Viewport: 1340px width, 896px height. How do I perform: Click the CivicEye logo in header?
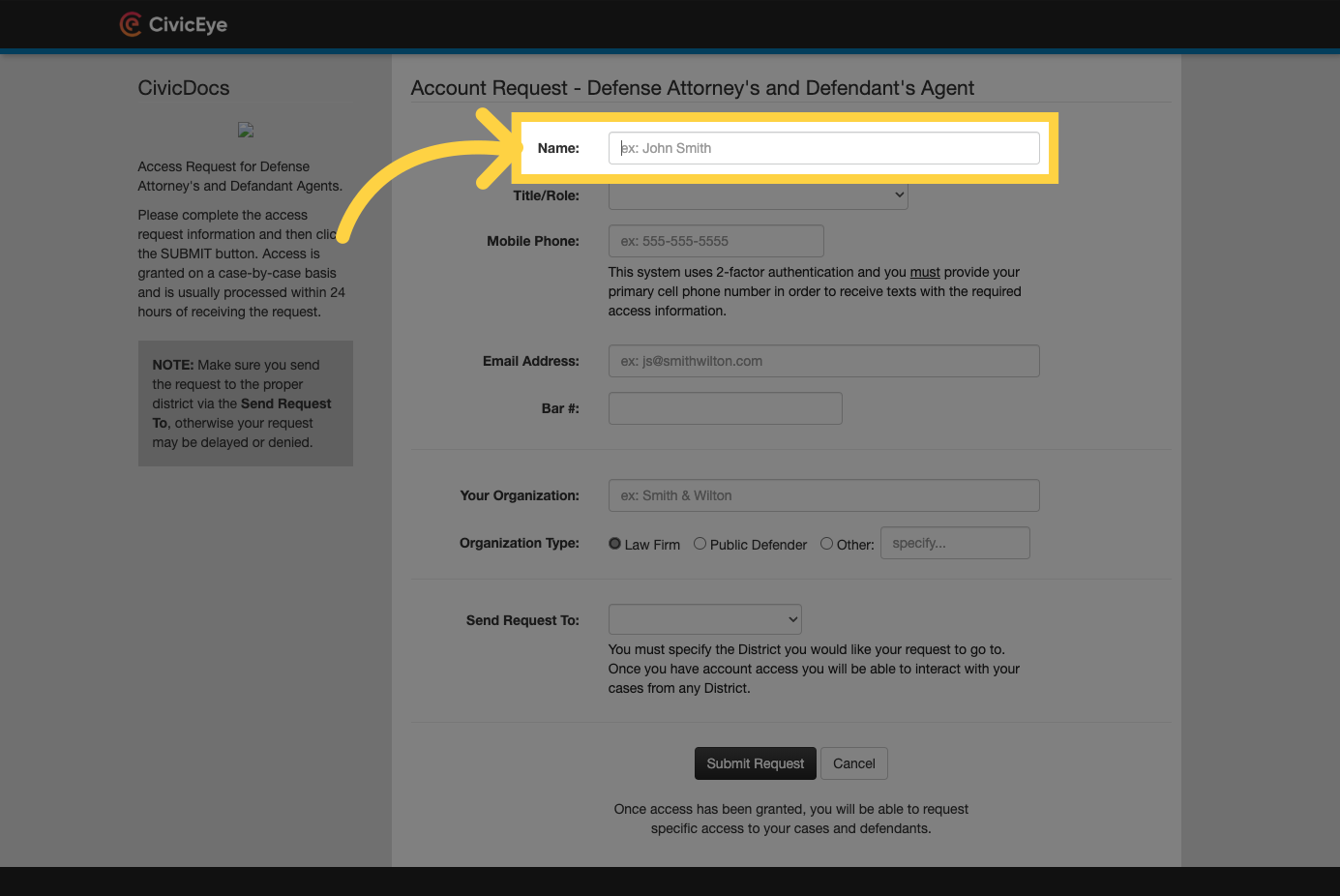coord(173,24)
